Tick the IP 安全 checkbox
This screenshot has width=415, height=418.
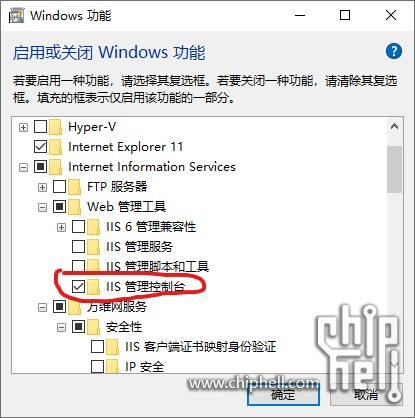97,367
